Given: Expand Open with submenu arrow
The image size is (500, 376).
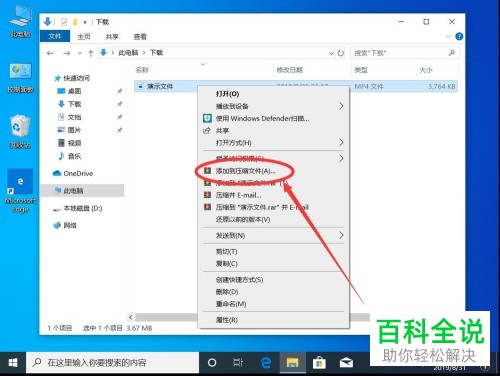Looking at the screenshot, I should click(x=341, y=142).
